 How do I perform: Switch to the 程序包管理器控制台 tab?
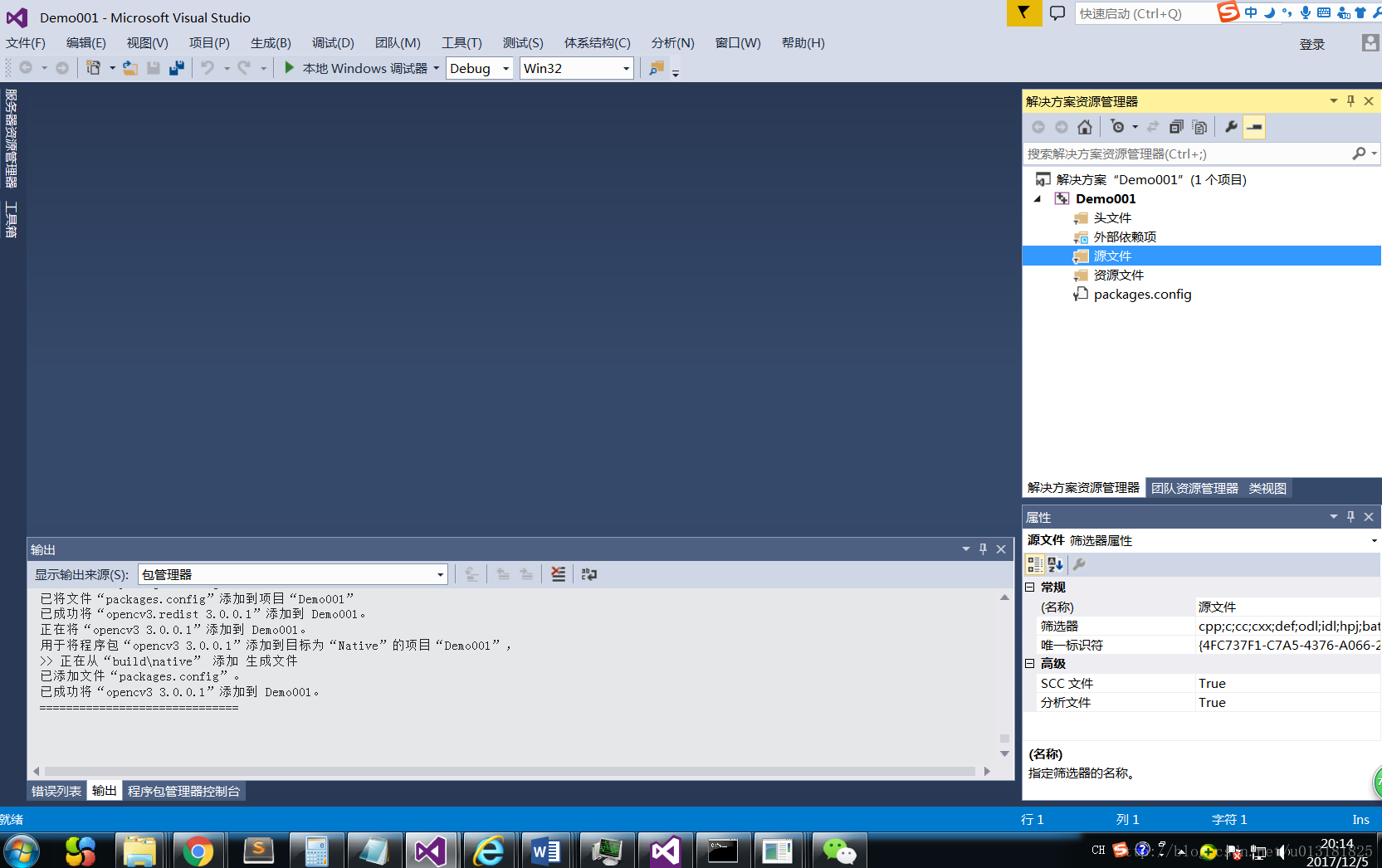click(183, 791)
